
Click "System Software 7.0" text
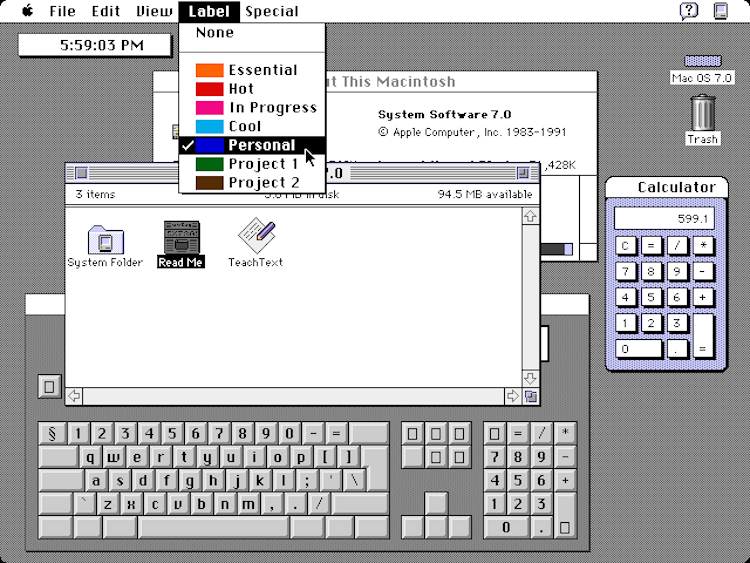[445, 115]
